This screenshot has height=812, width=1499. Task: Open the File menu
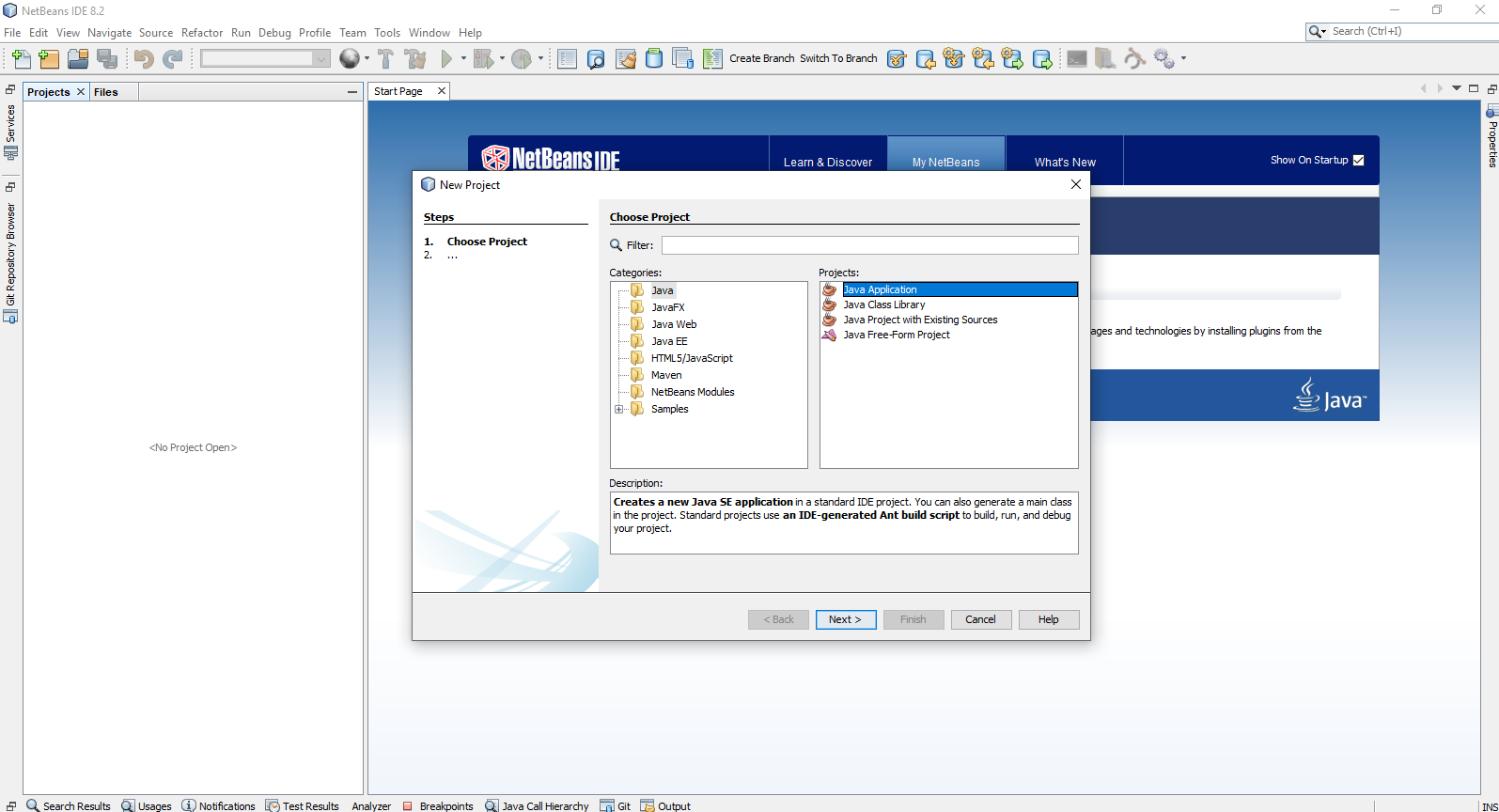(x=12, y=32)
